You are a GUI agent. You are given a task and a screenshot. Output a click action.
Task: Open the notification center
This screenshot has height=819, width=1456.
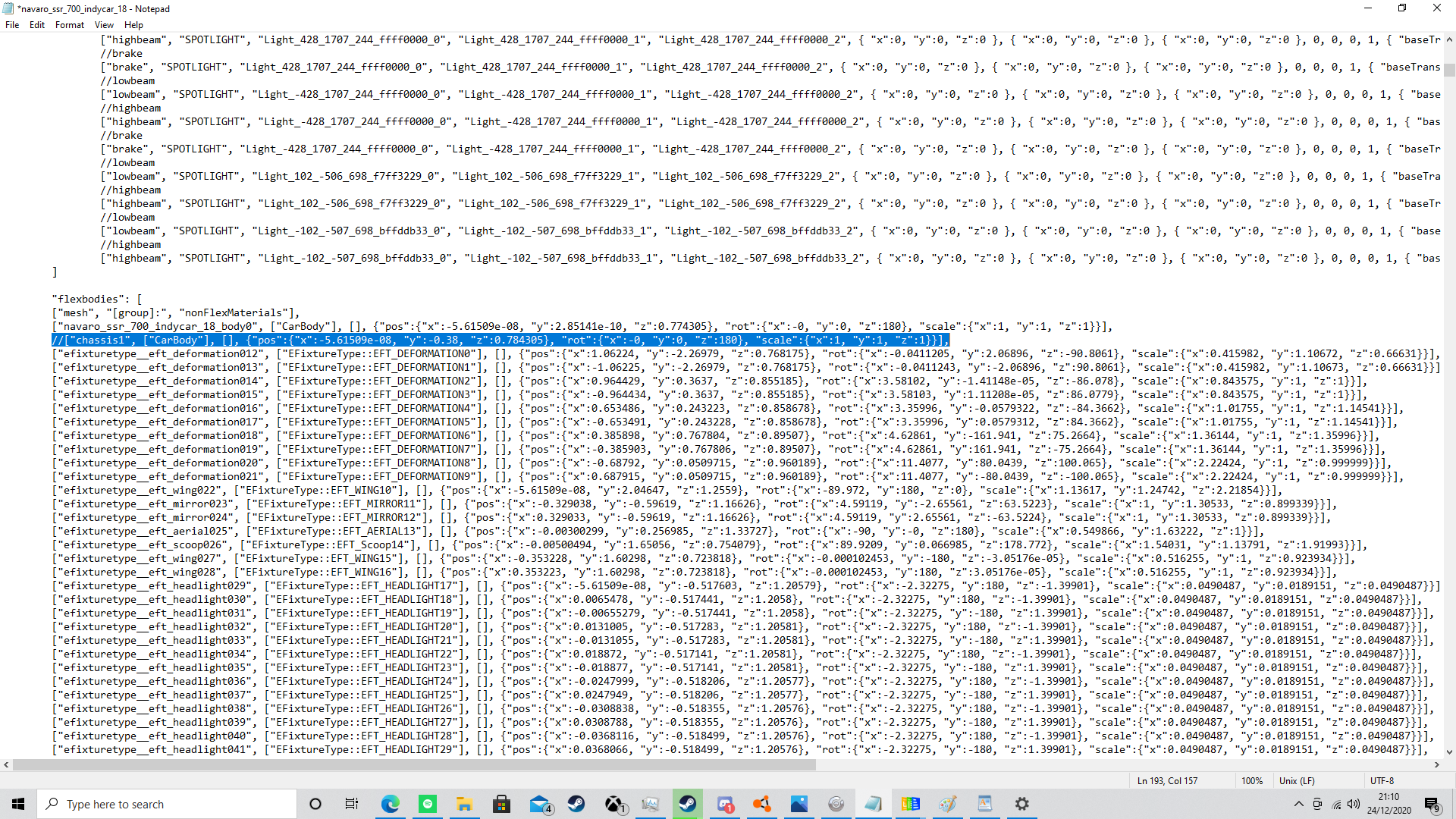tap(1432, 804)
